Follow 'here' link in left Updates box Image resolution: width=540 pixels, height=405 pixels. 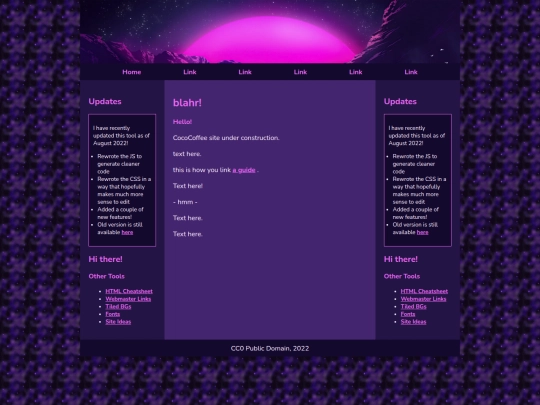coord(127,232)
